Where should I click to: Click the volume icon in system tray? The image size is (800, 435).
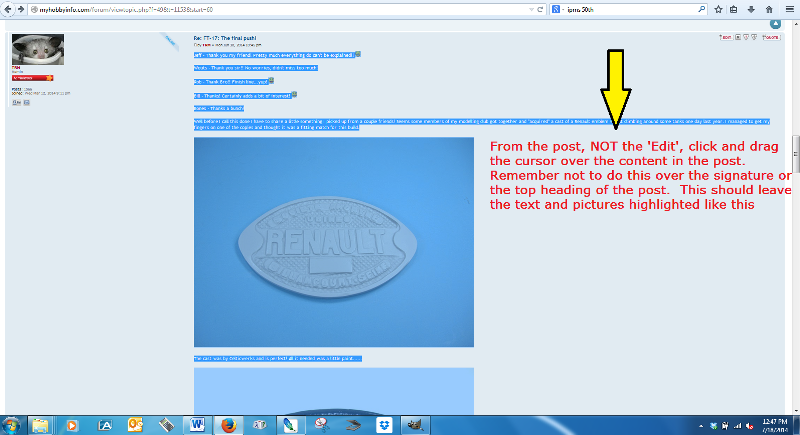click(x=750, y=426)
